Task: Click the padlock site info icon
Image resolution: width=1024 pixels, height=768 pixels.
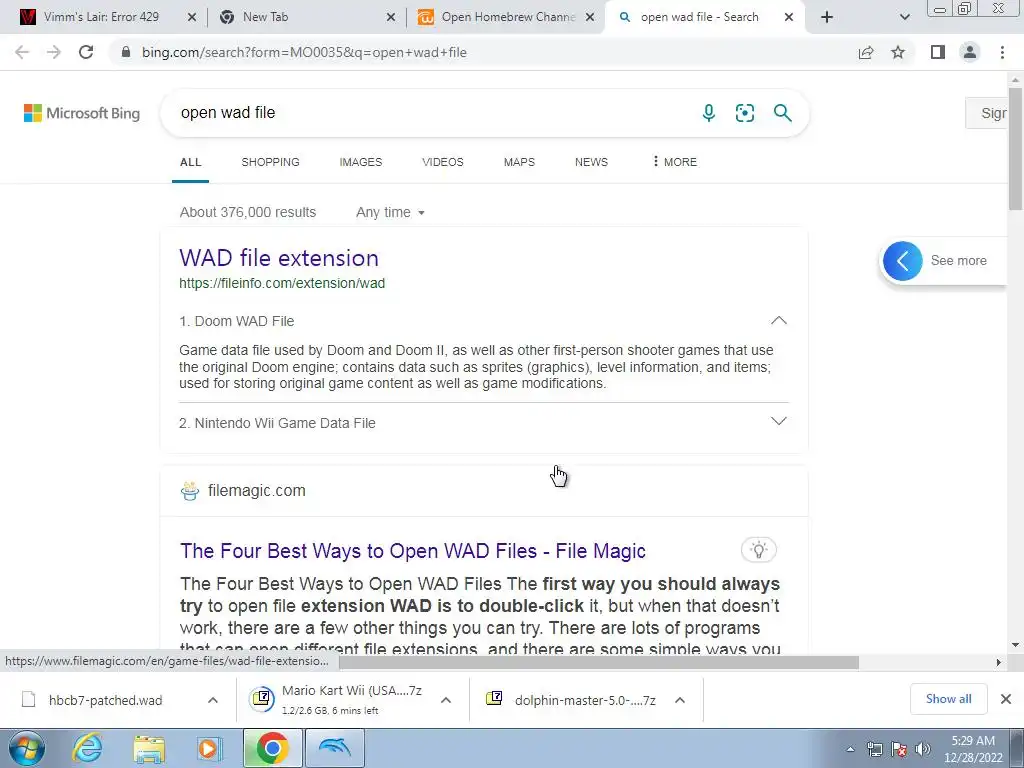Action: coord(126,52)
